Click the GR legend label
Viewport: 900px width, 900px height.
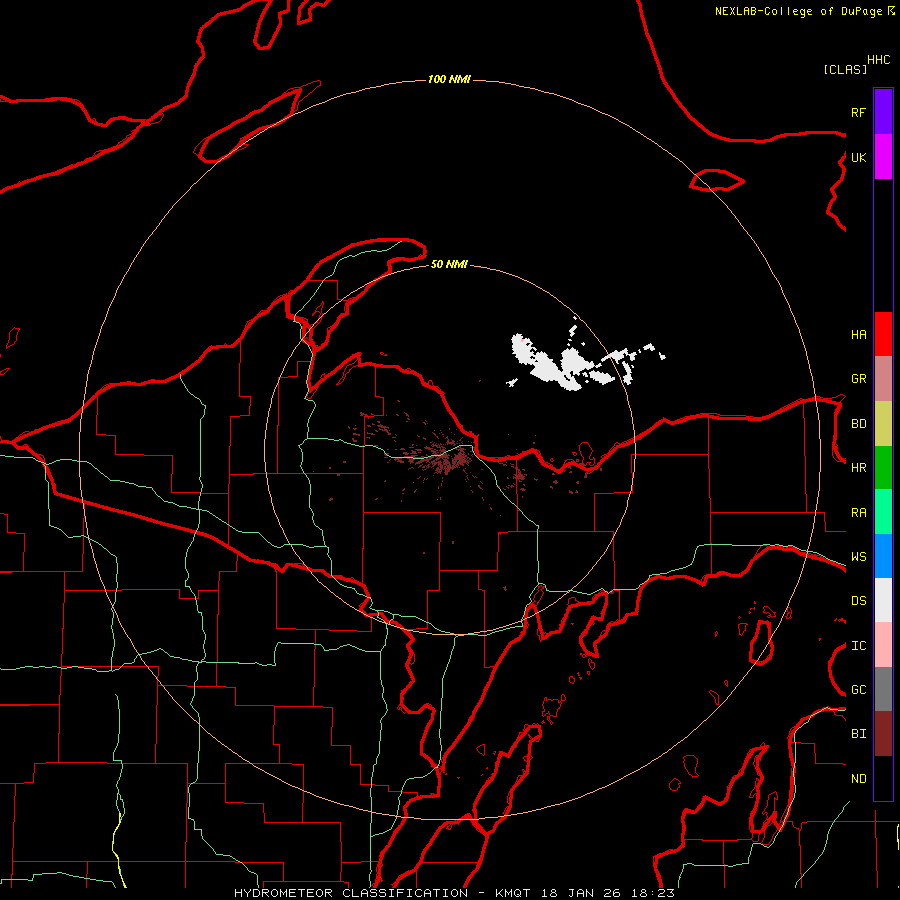pyautogui.click(x=859, y=379)
